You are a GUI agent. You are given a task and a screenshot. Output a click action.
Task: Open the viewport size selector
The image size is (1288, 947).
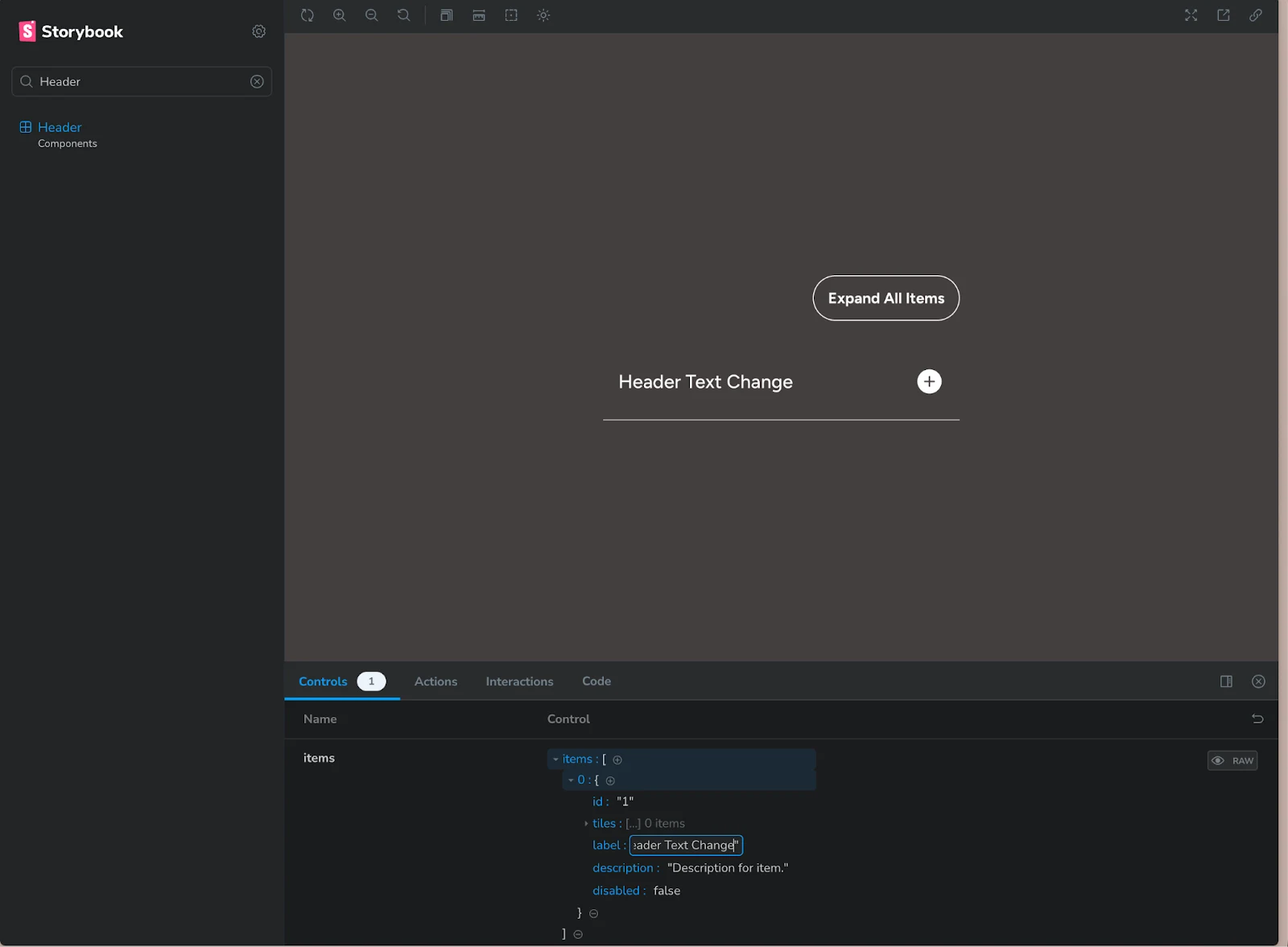pos(447,15)
